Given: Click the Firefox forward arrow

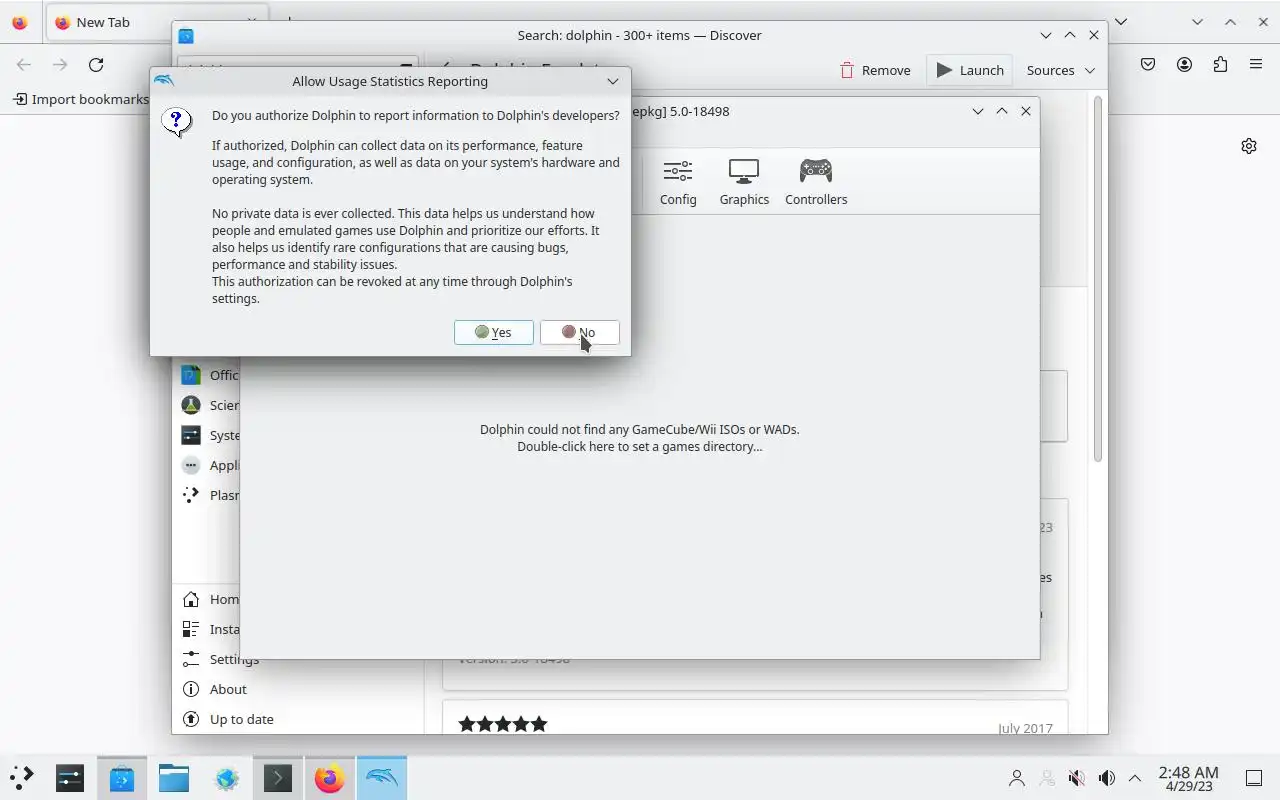Looking at the screenshot, I should click(x=60, y=65).
